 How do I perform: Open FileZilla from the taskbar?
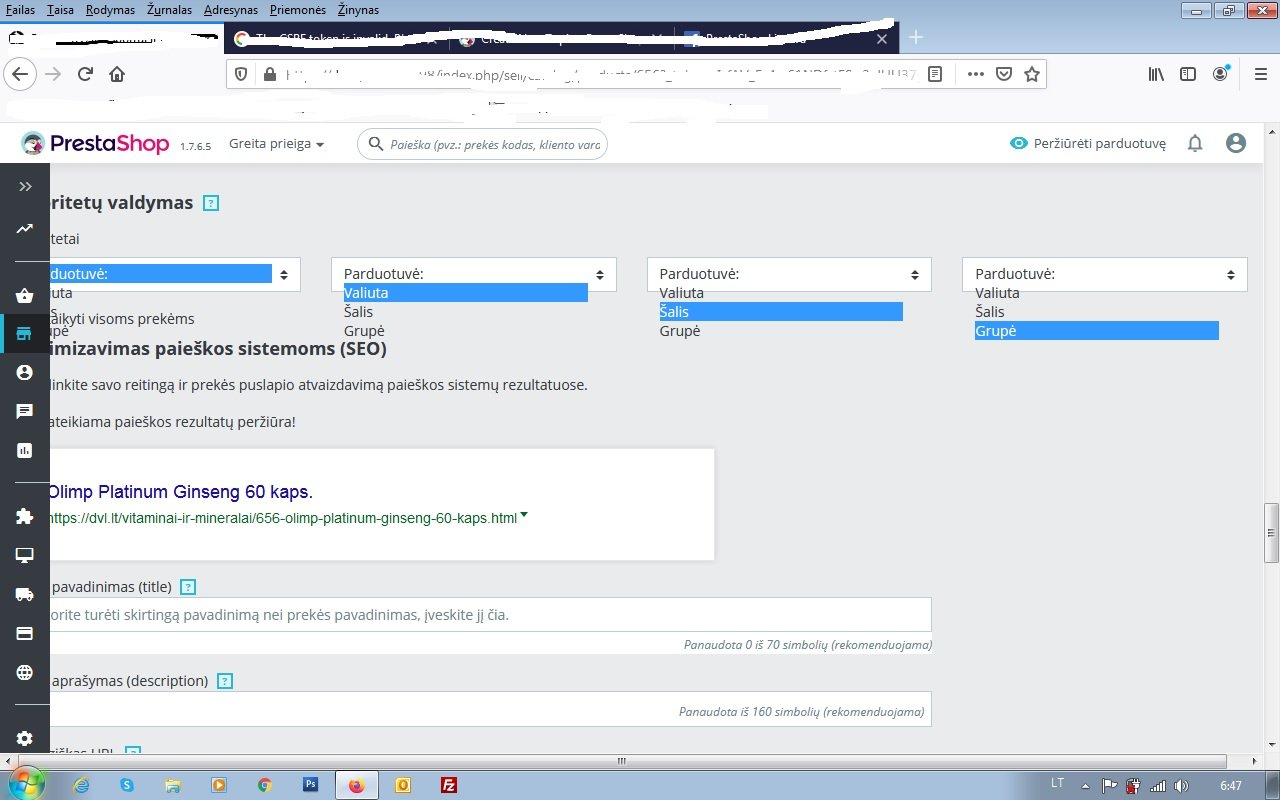tap(449, 785)
